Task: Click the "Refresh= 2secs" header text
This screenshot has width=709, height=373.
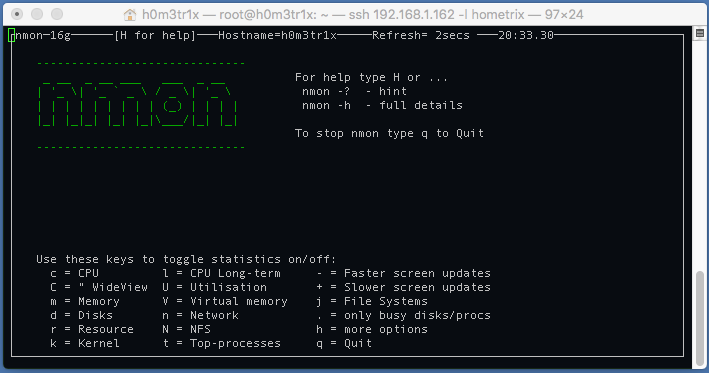Action: point(421,35)
